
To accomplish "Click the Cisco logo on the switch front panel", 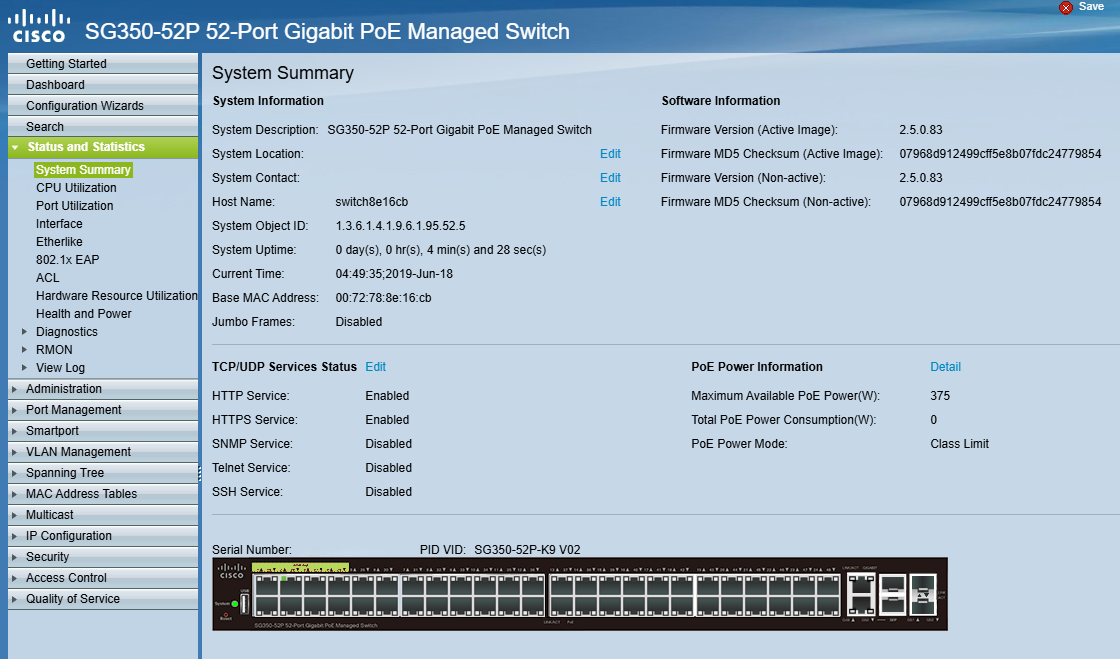I will point(231,571).
